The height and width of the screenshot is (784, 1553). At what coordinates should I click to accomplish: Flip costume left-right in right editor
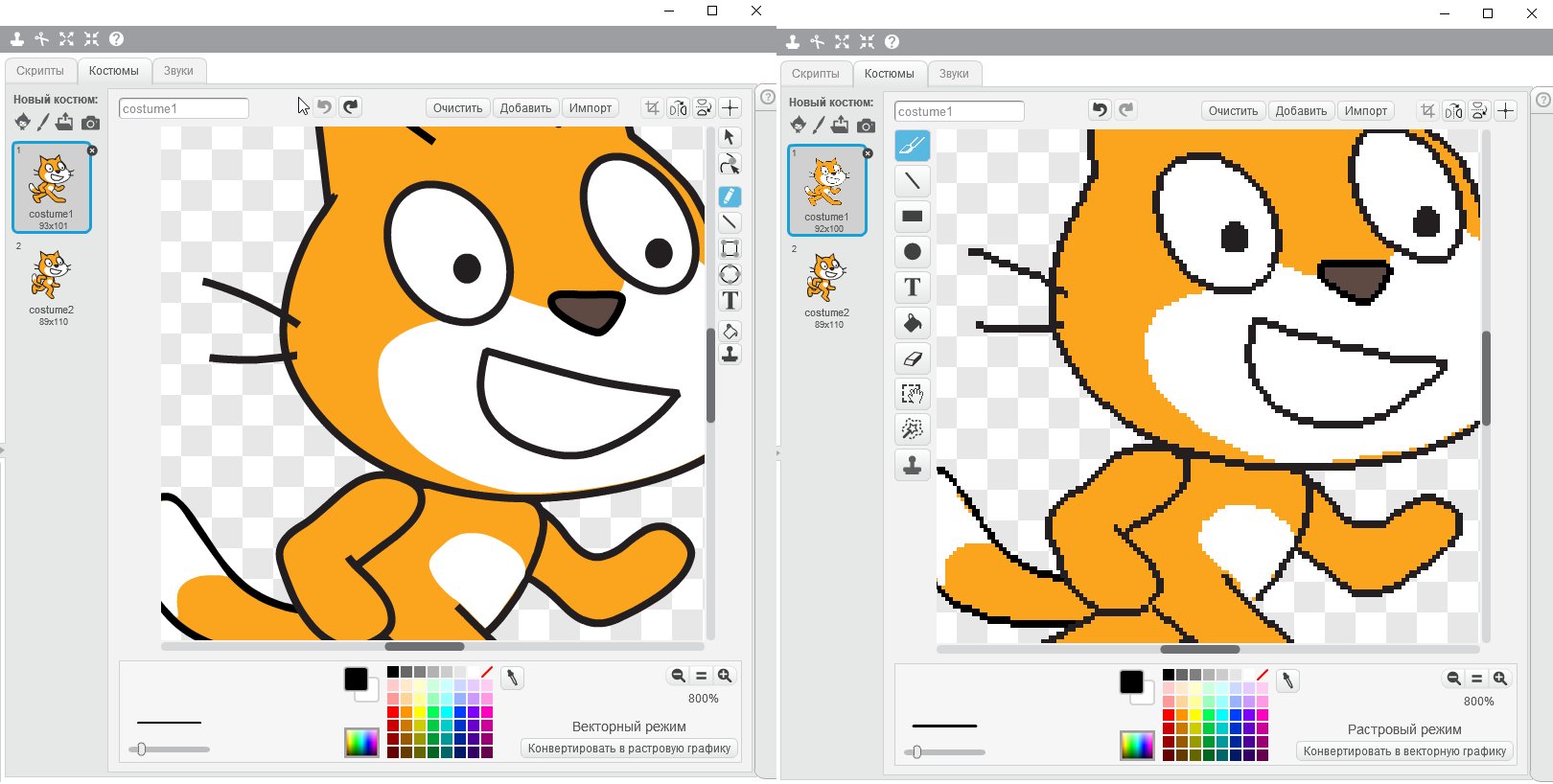[x=1453, y=110]
